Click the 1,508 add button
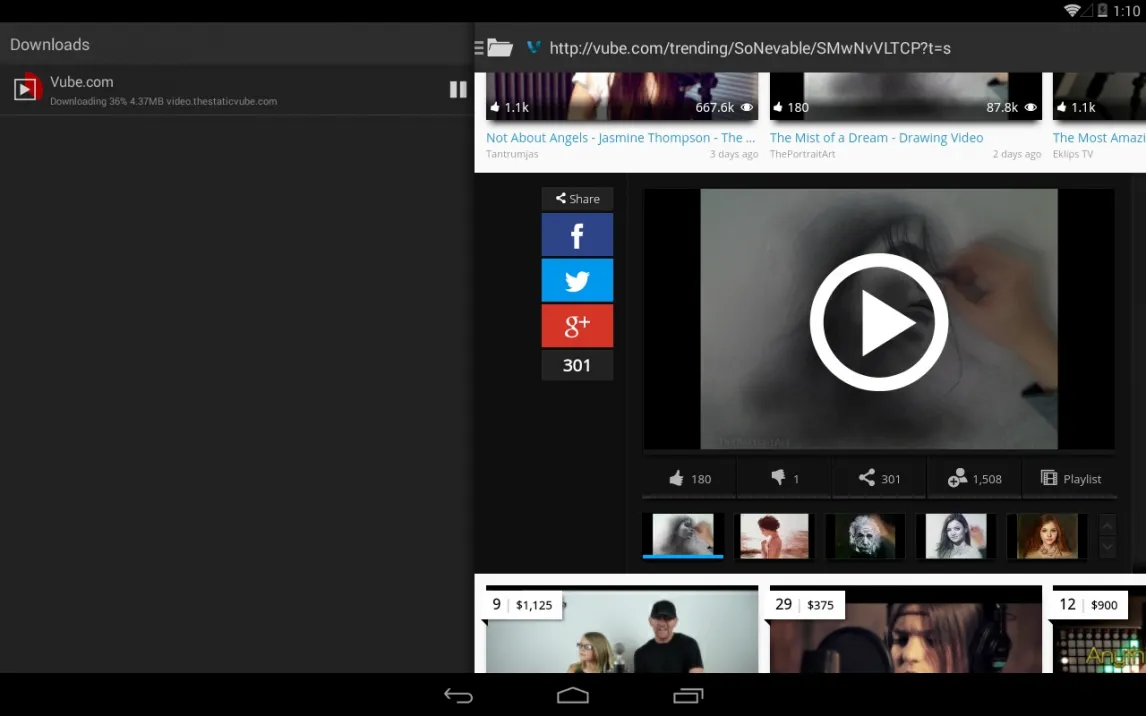This screenshot has height=716, width=1146. [974, 479]
